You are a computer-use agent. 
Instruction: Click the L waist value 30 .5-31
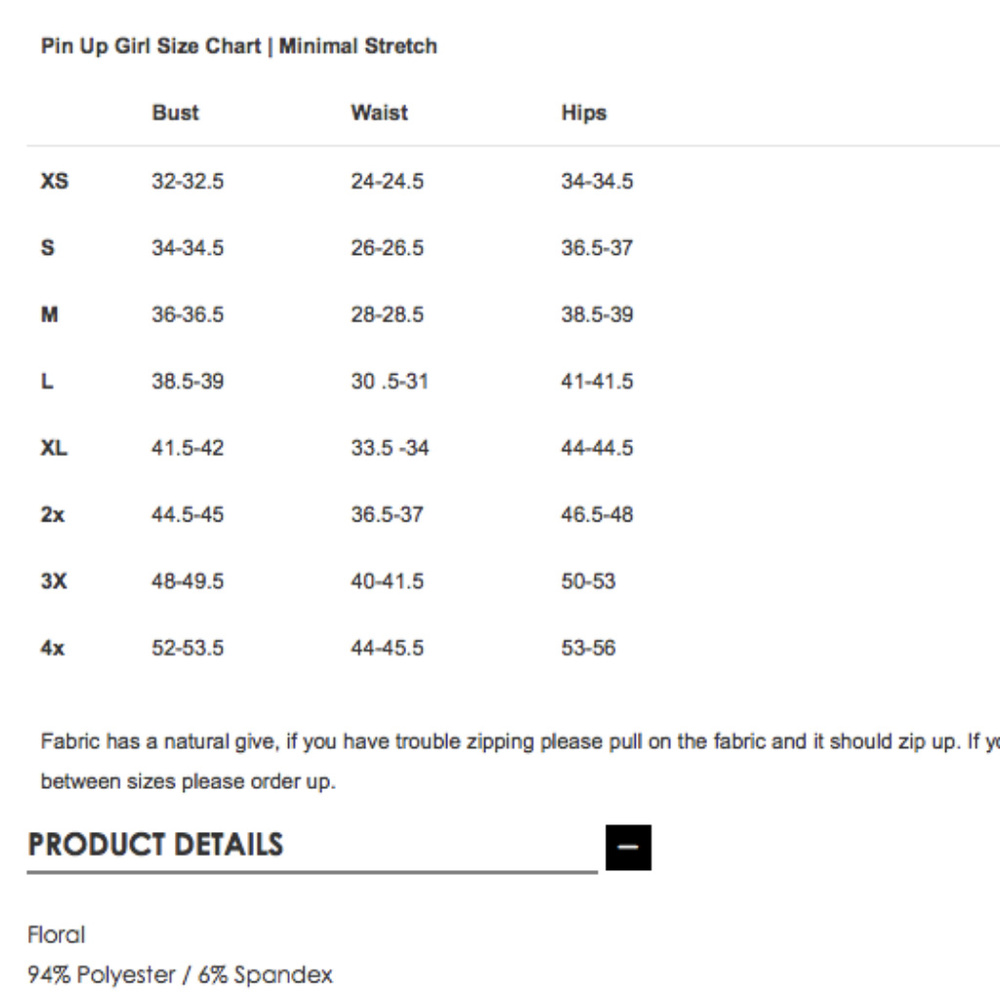click(x=389, y=381)
